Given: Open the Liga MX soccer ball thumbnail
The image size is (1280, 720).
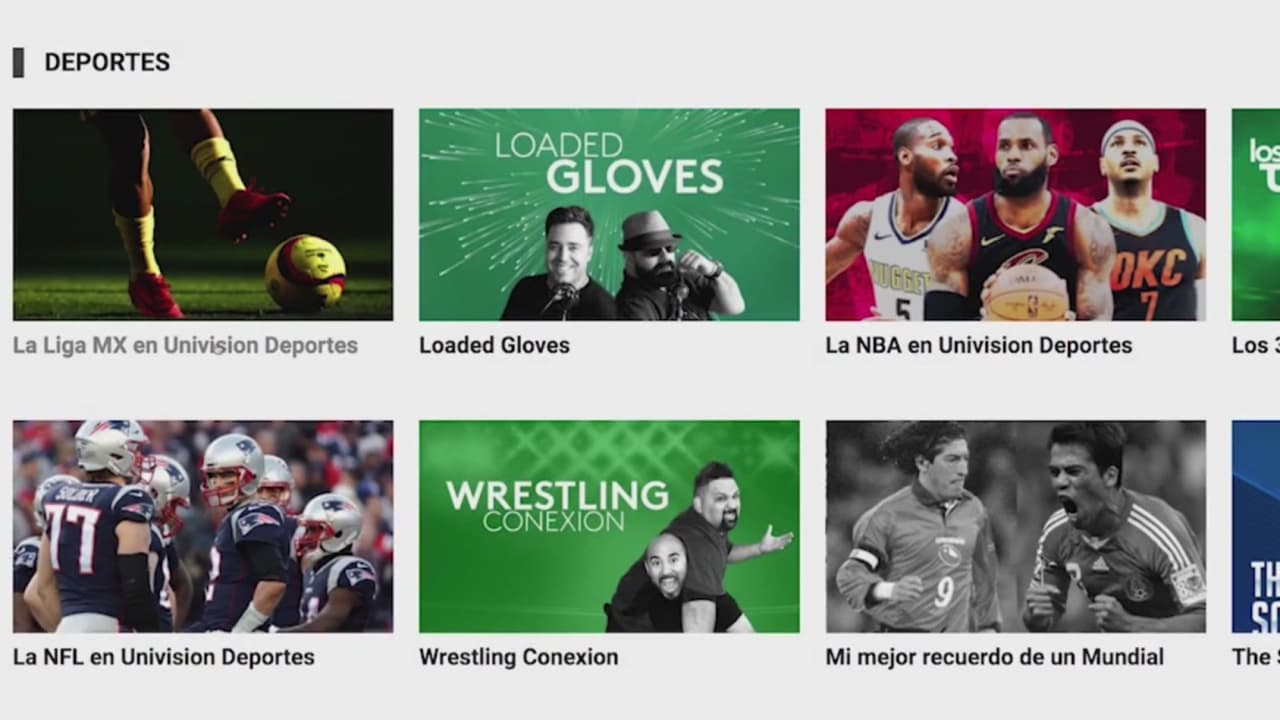Looking at the screenshot, I should [x=203, y=214].
